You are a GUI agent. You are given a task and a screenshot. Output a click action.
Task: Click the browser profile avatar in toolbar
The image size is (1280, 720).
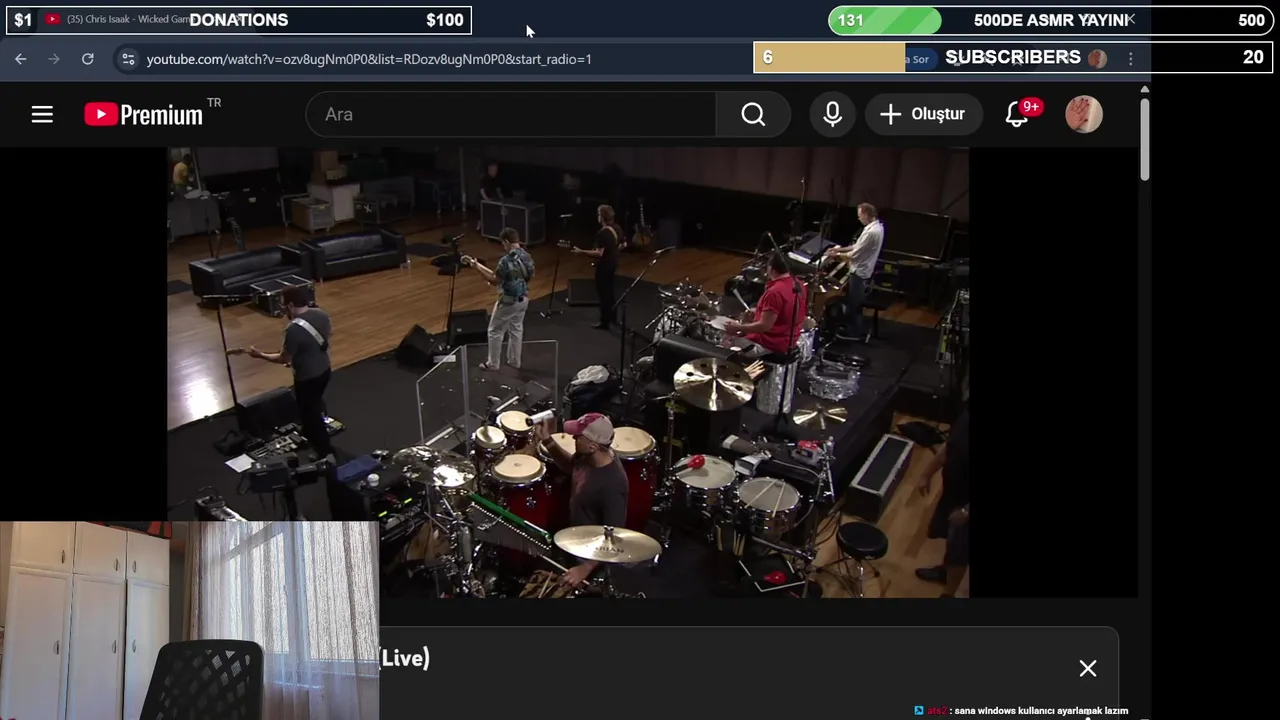pyautogui.click(x=1097, y=58)
